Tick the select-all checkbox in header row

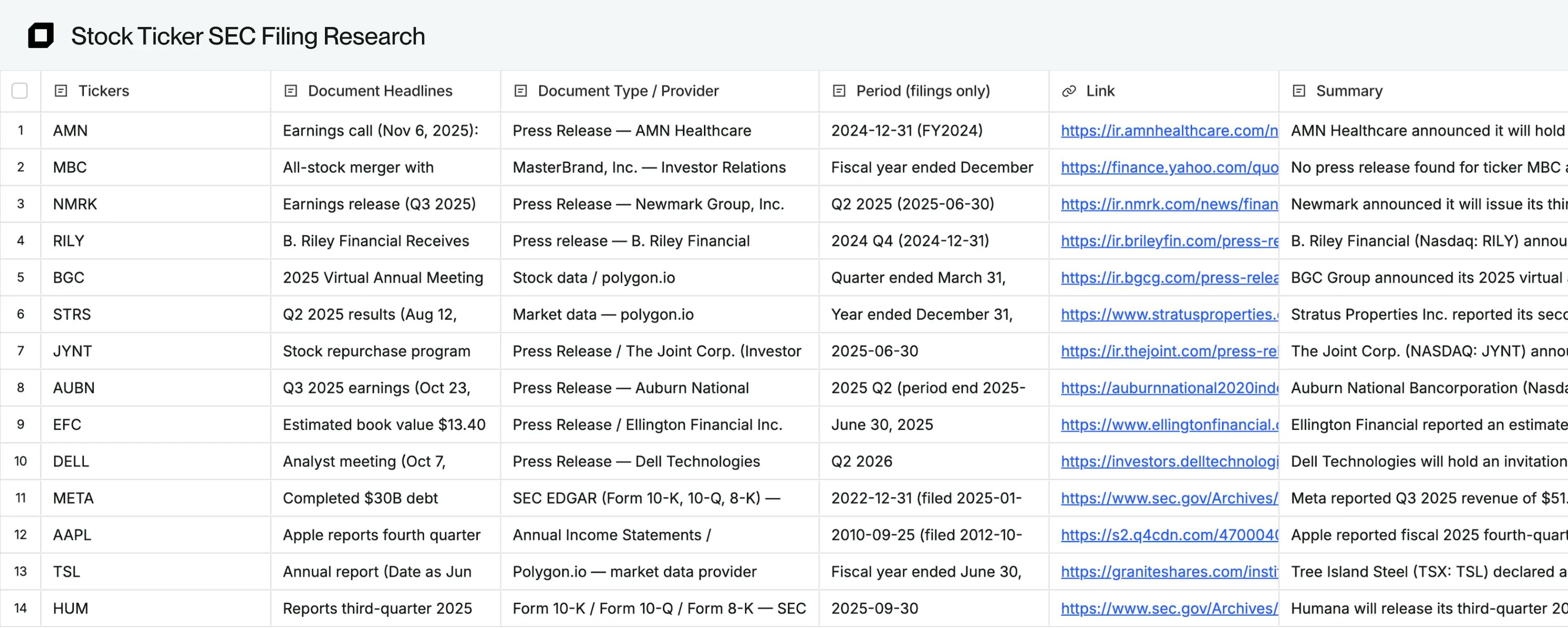click(20, 91)
